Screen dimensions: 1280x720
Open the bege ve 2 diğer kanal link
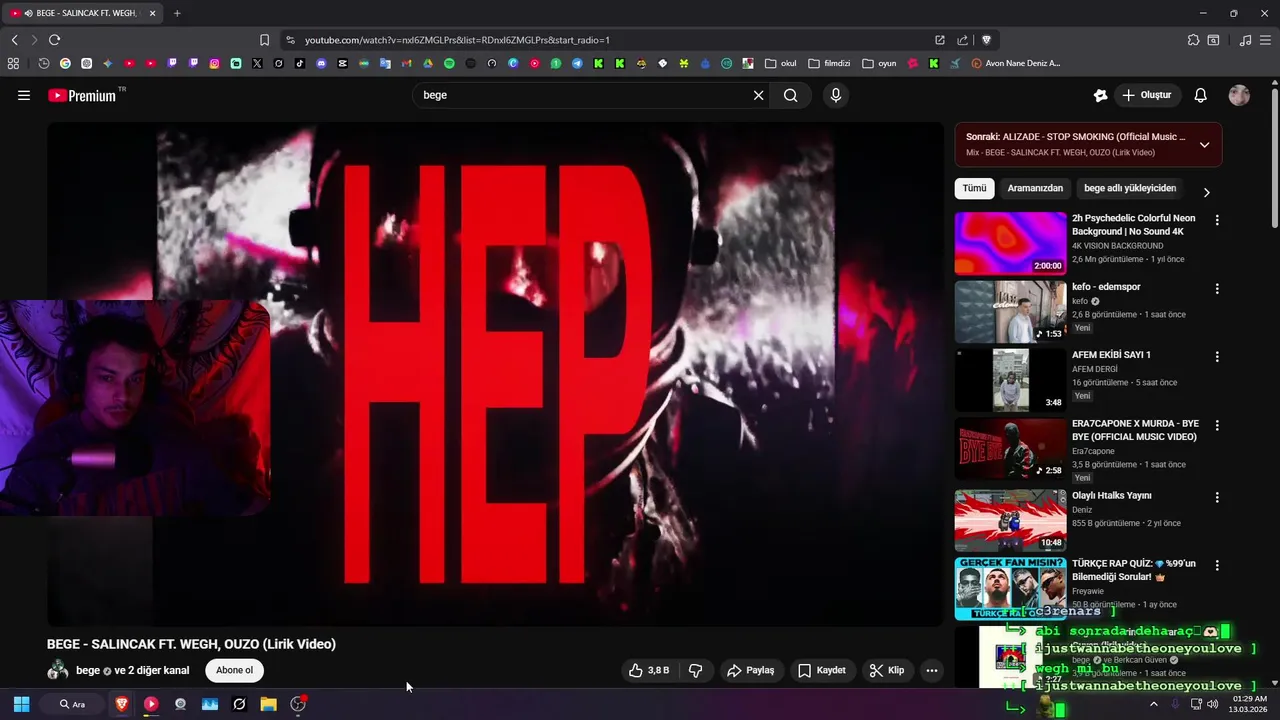pyautogui.click(x=132, y=670)
